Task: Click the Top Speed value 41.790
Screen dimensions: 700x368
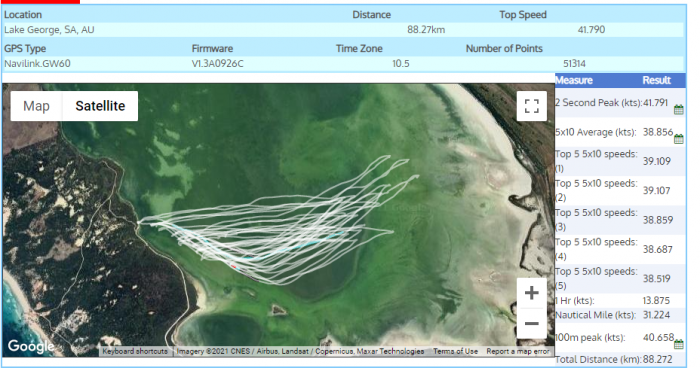Action: pos(591,30)
